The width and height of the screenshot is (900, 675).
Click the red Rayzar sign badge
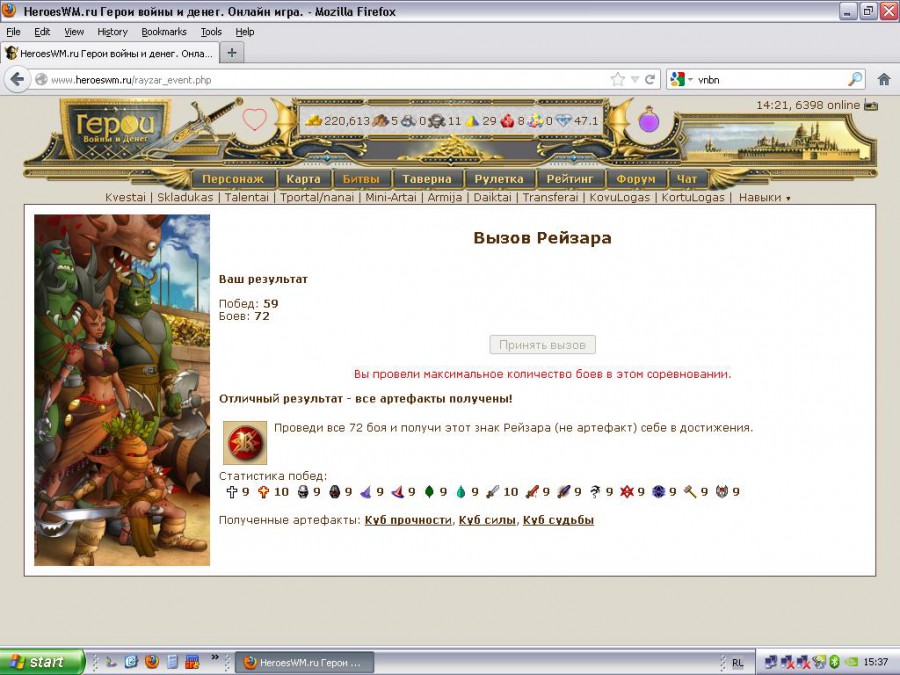pos(245,443)
